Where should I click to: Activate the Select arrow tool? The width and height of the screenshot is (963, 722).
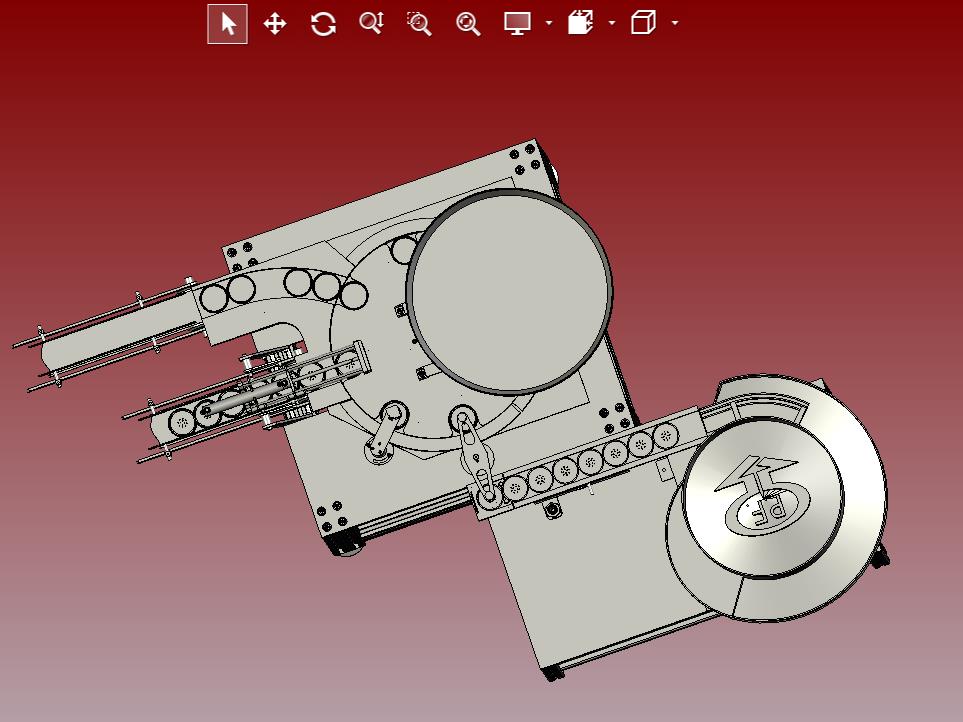(227, 24)
